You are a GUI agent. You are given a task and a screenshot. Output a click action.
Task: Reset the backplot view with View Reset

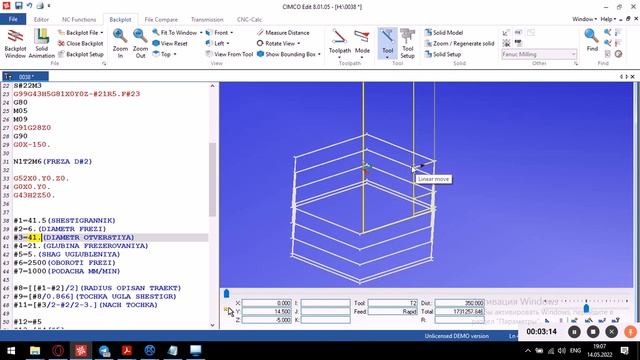pyautogui.click(x=170, y=43)
